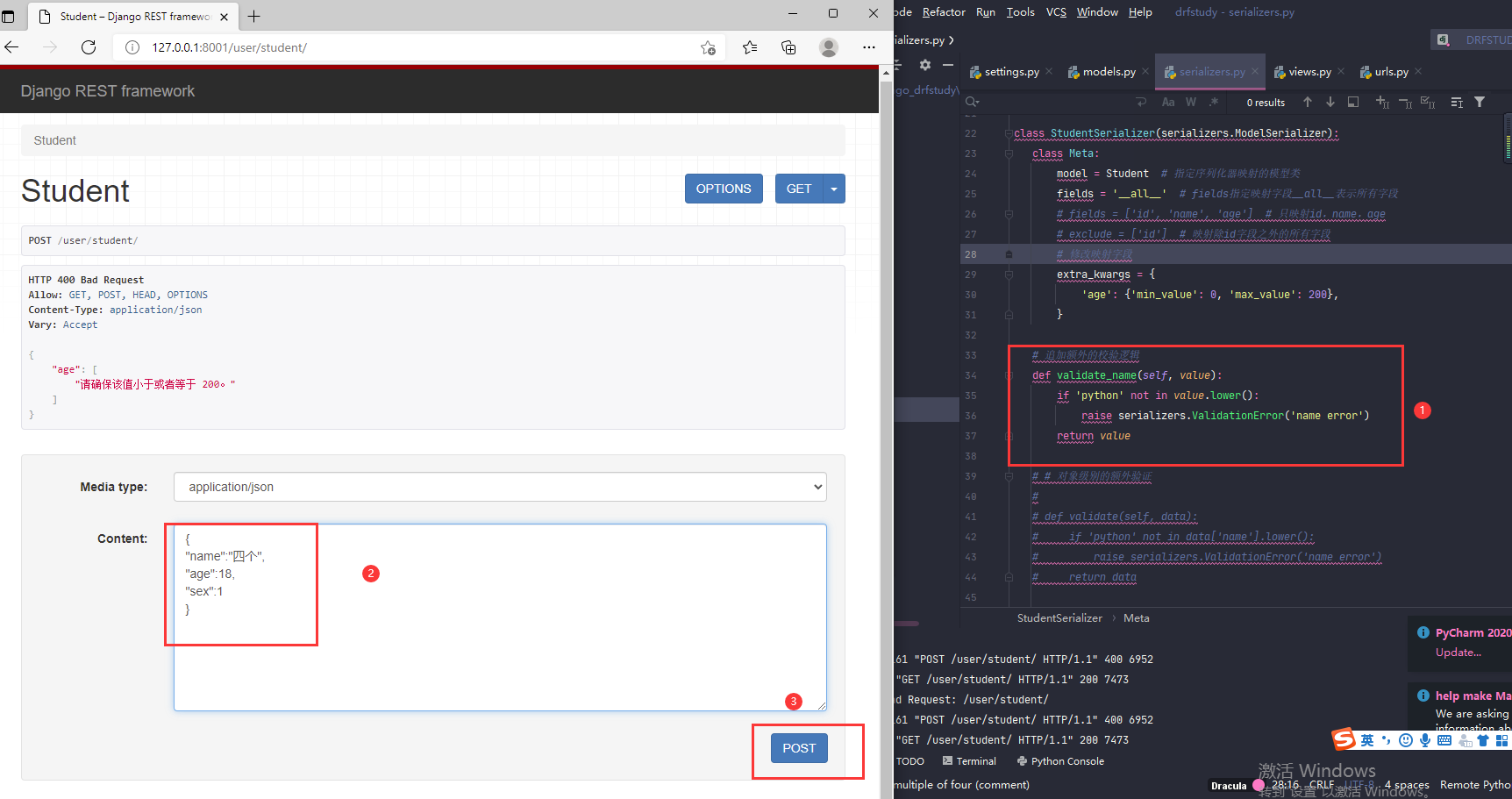Click the OPTIONS button
This screenshot has width=1512, height=799.
pos(724,189)
